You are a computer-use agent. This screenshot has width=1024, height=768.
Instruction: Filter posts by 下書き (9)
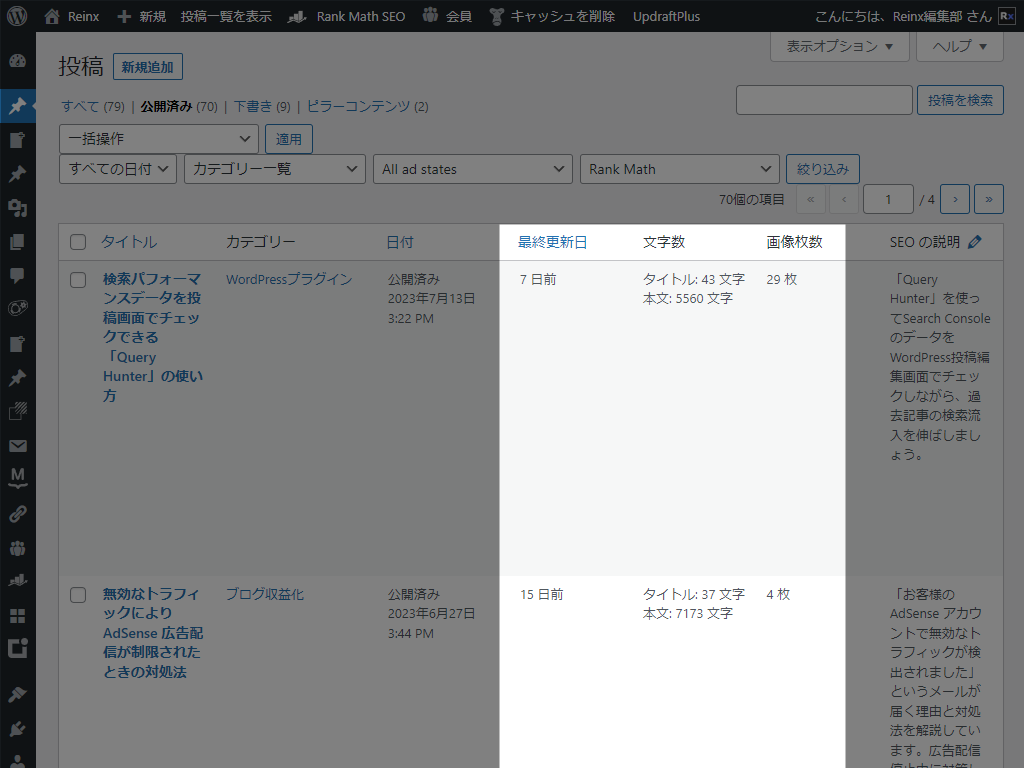tap(262, 106)
